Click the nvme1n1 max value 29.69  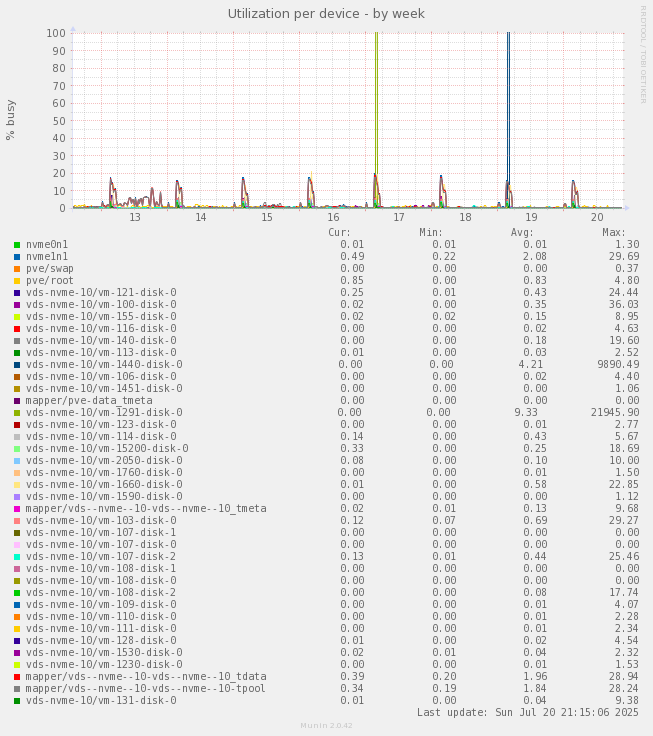point(624,257)
